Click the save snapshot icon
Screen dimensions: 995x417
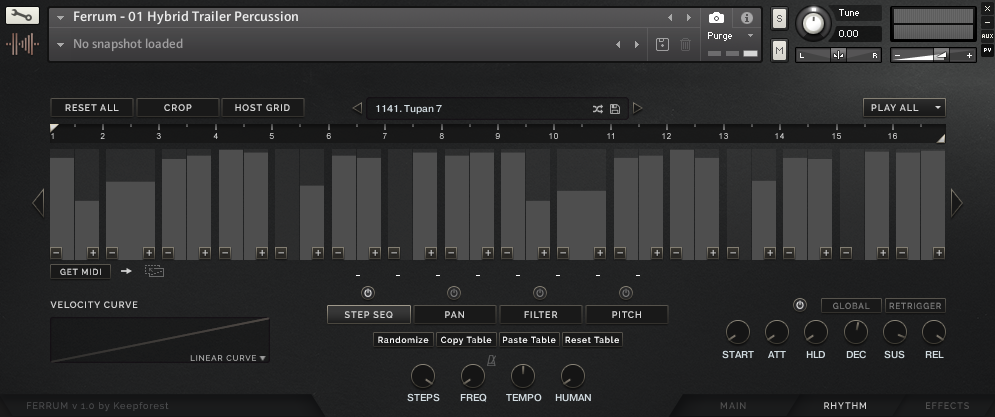point(662,44)
